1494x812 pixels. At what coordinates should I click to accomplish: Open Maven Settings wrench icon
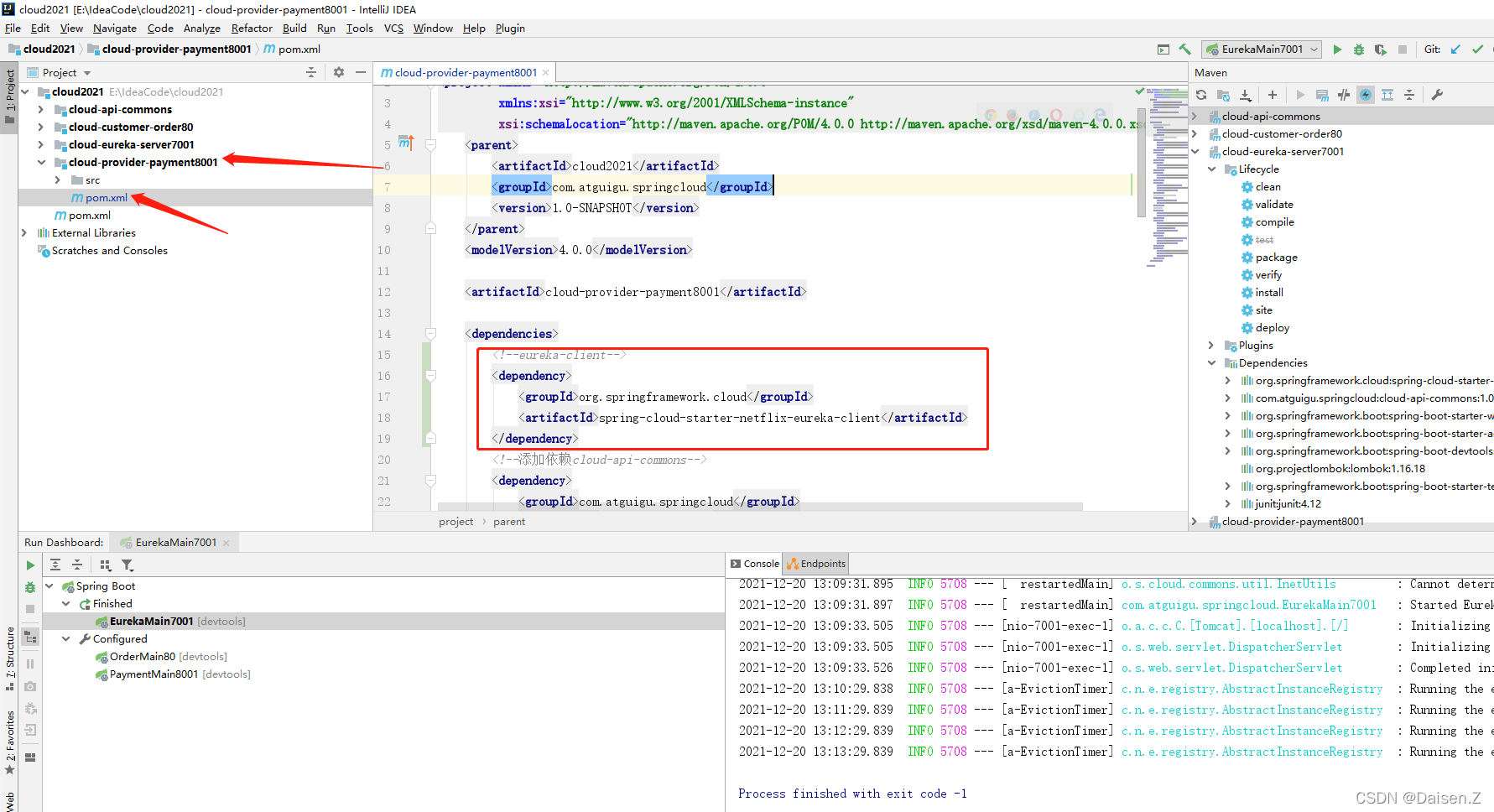click(x=1437, y=95)
